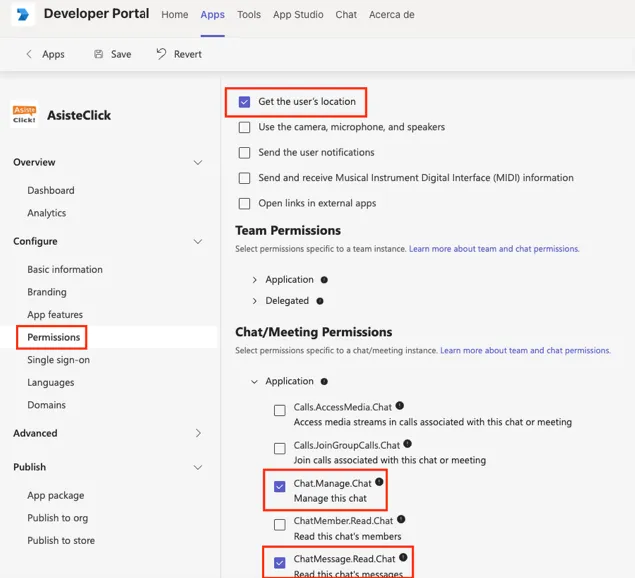Image resolution: width=635 pixels, height=578 pixels.
Task: Click the Save button
Action: point(113,54)
